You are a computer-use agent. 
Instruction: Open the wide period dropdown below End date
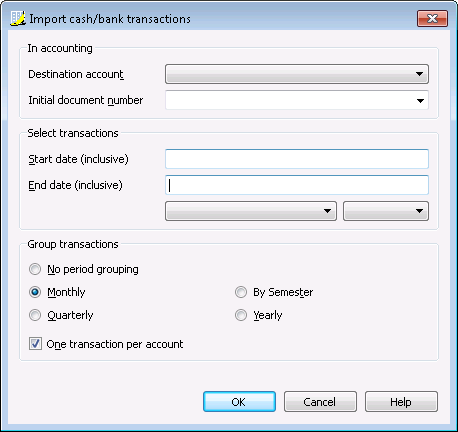[251, 211]
